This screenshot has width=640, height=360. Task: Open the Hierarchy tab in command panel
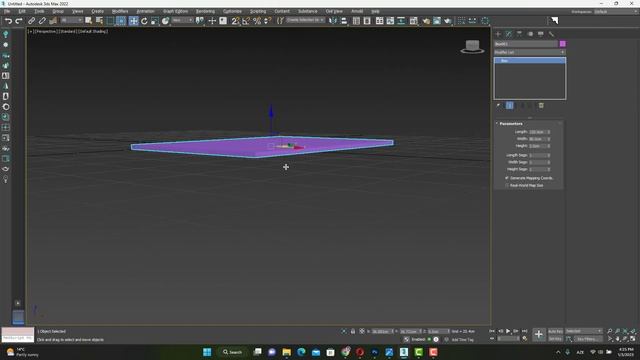coord(519,34)
